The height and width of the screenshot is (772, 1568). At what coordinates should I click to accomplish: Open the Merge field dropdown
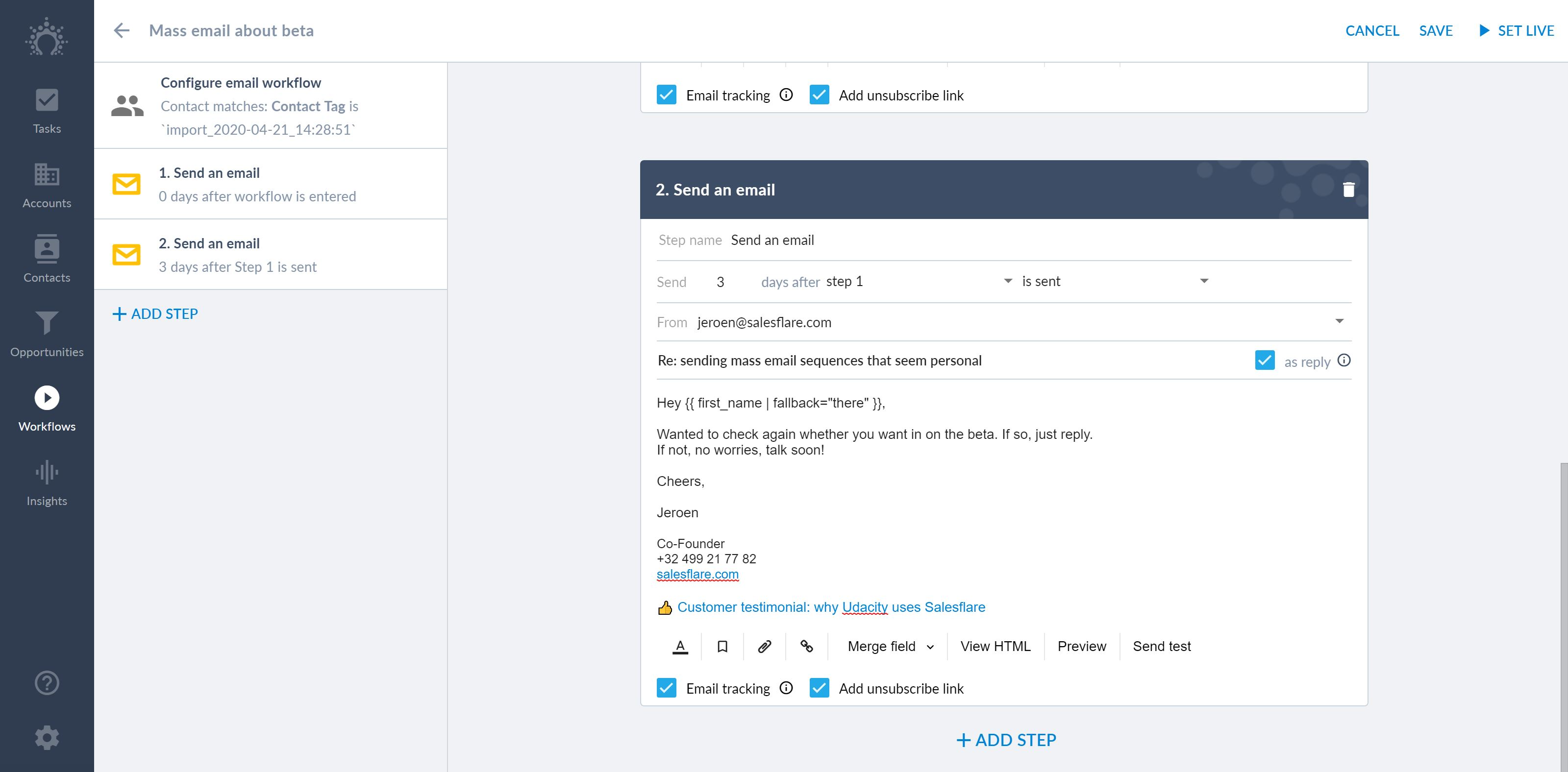(x=890, y=646)
